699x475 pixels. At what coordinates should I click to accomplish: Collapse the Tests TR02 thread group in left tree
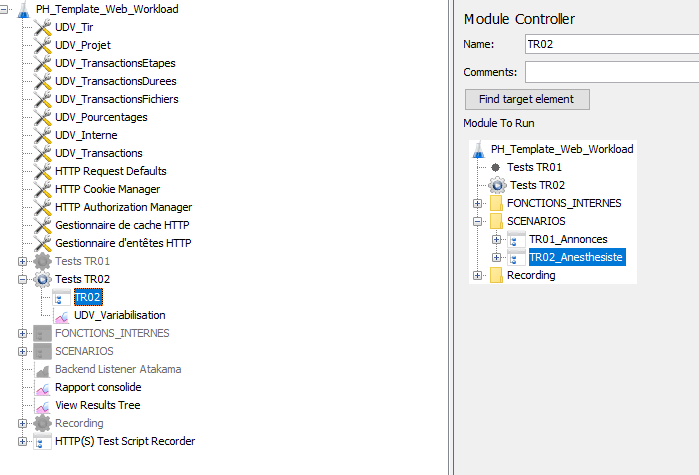pos(22,279)
